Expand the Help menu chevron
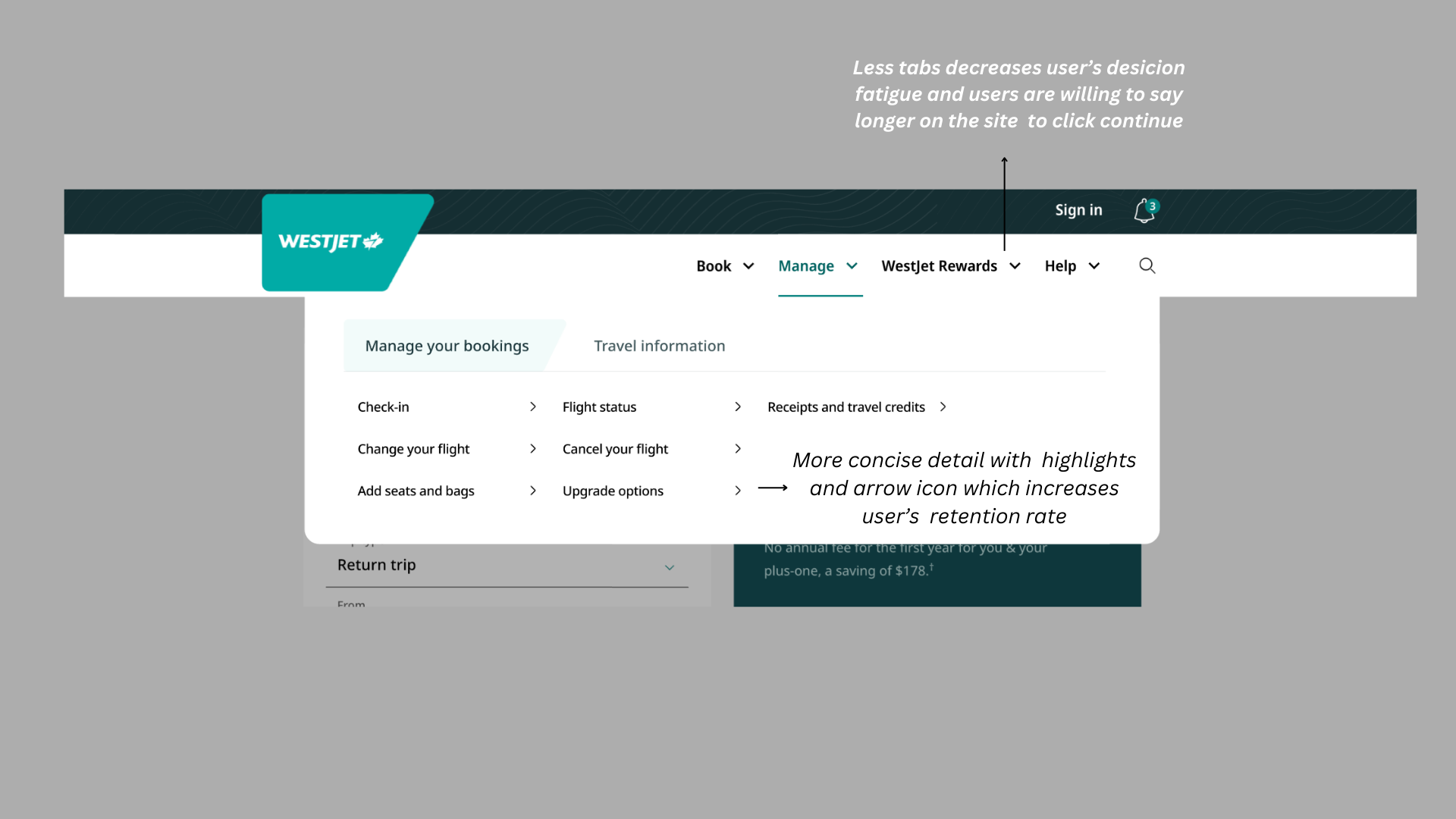The image size is (1456, 819). click(x=1094, y=266)
